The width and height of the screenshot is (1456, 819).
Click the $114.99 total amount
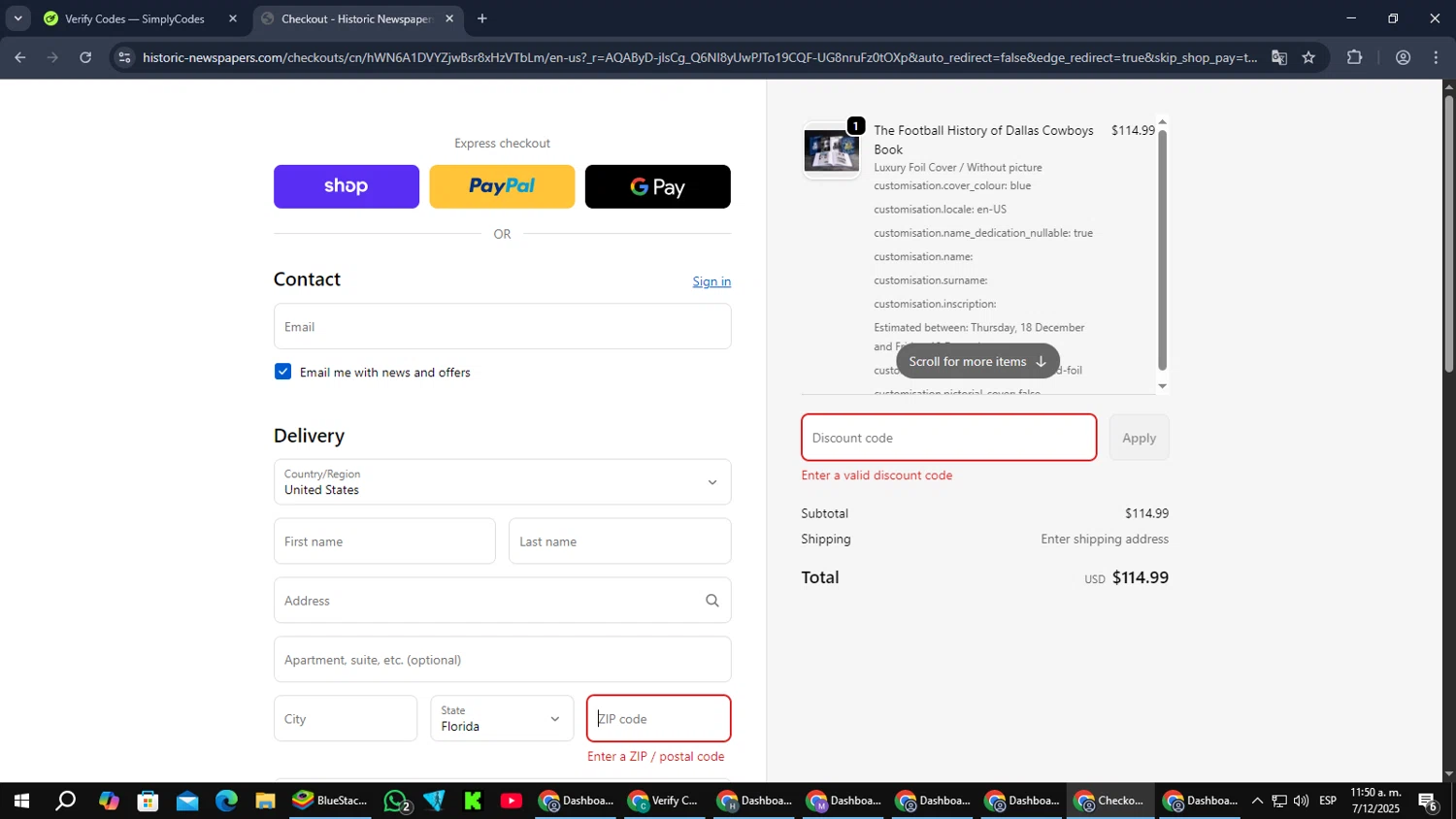[x=1140, y=577]
